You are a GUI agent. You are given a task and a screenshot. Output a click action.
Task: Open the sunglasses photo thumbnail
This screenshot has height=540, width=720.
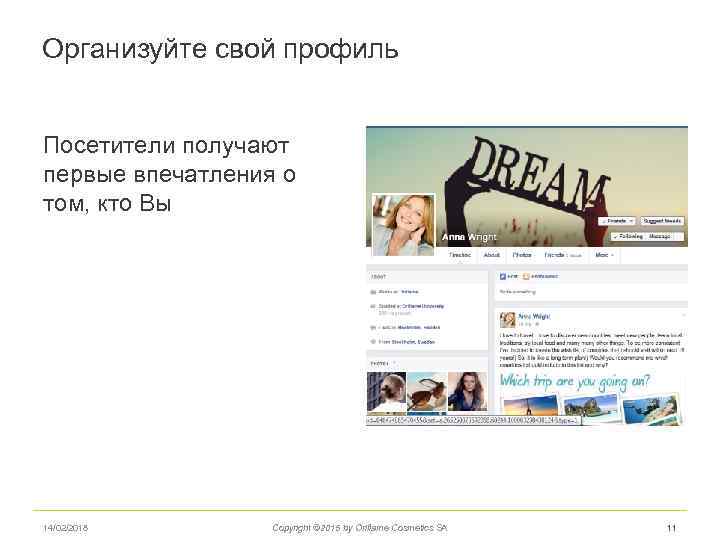(427, 392)
